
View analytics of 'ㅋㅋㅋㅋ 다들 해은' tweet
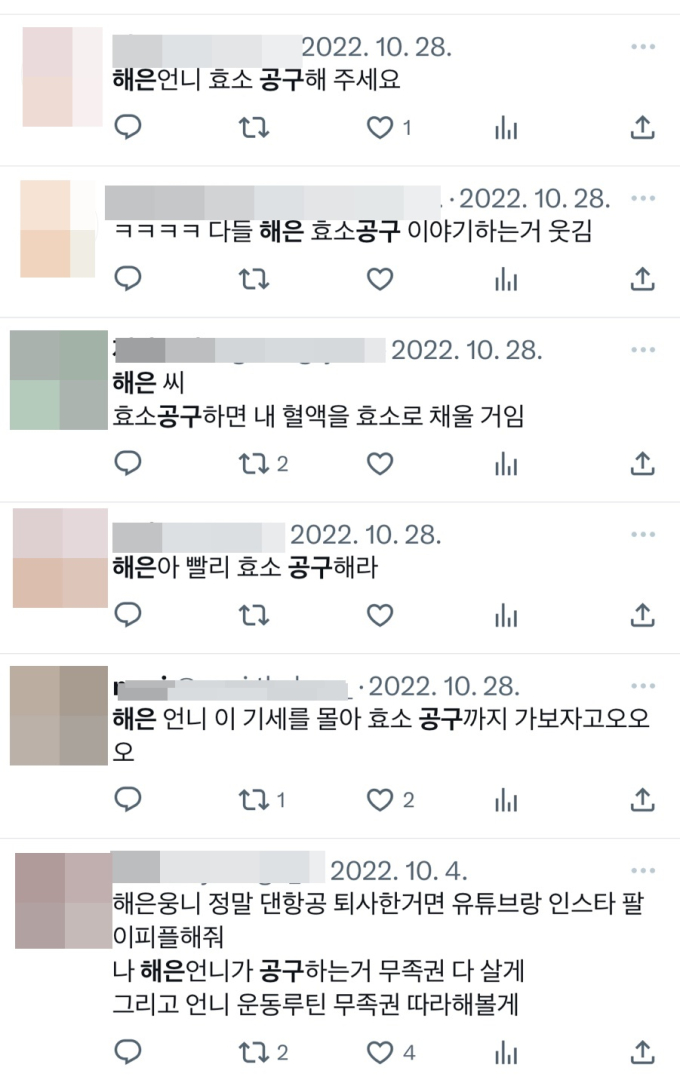(506, 279)
